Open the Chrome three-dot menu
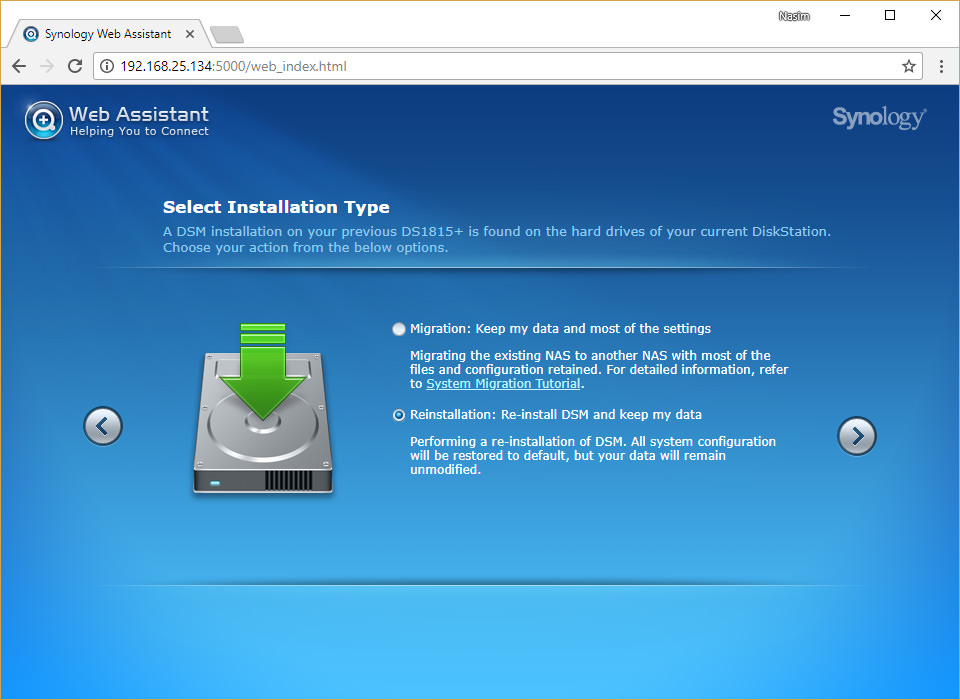The image size is (960, 700). click(941, 66)
